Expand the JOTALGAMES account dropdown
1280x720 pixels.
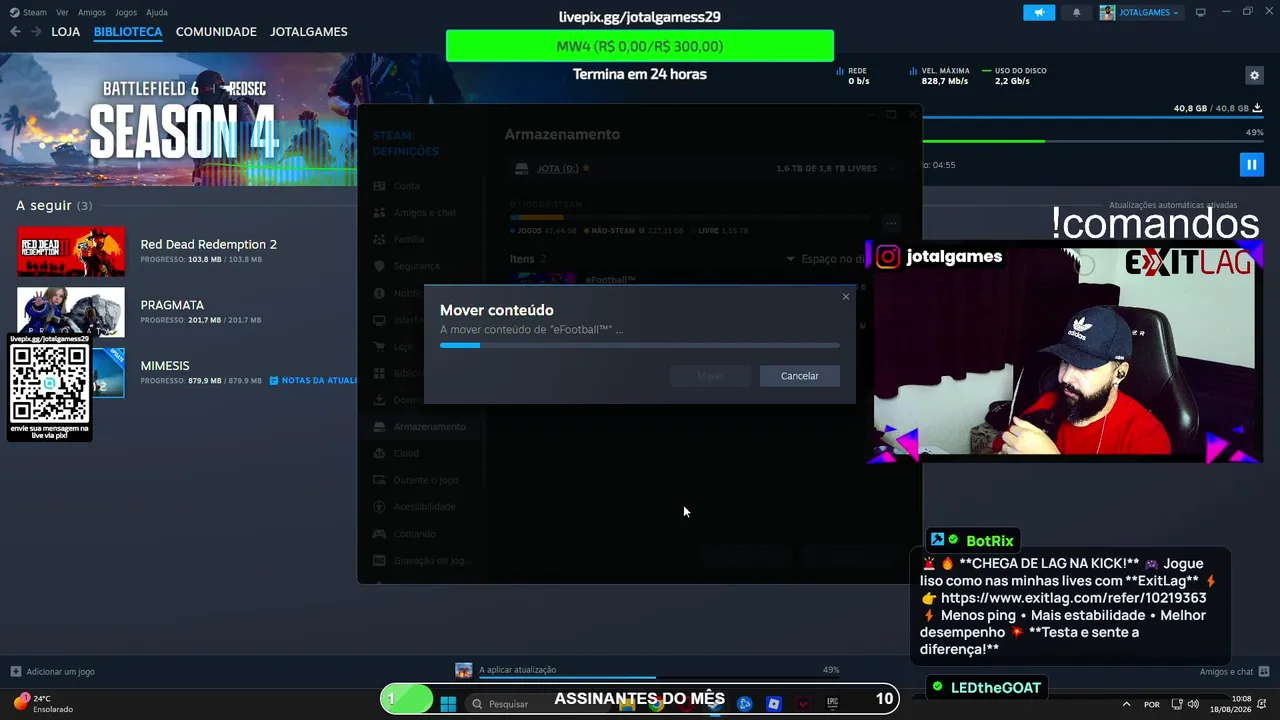click(1140, 12)
